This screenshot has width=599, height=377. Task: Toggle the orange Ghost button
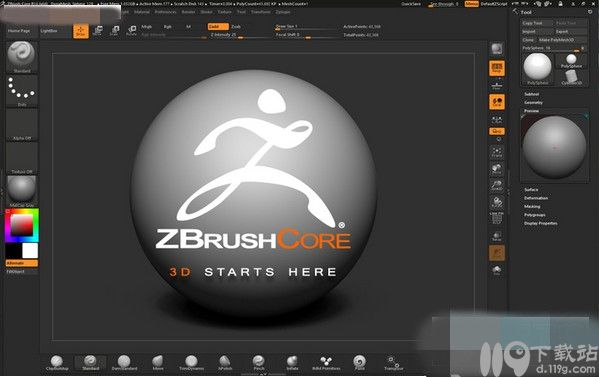click(497, 253)
